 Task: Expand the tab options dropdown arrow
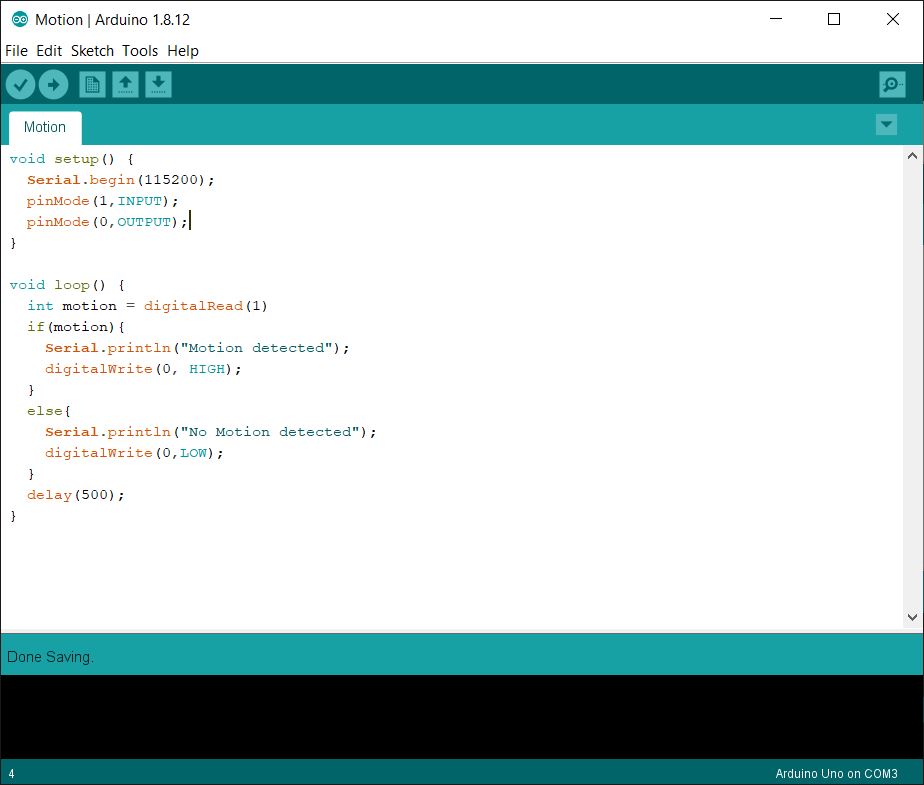(886, 124)
